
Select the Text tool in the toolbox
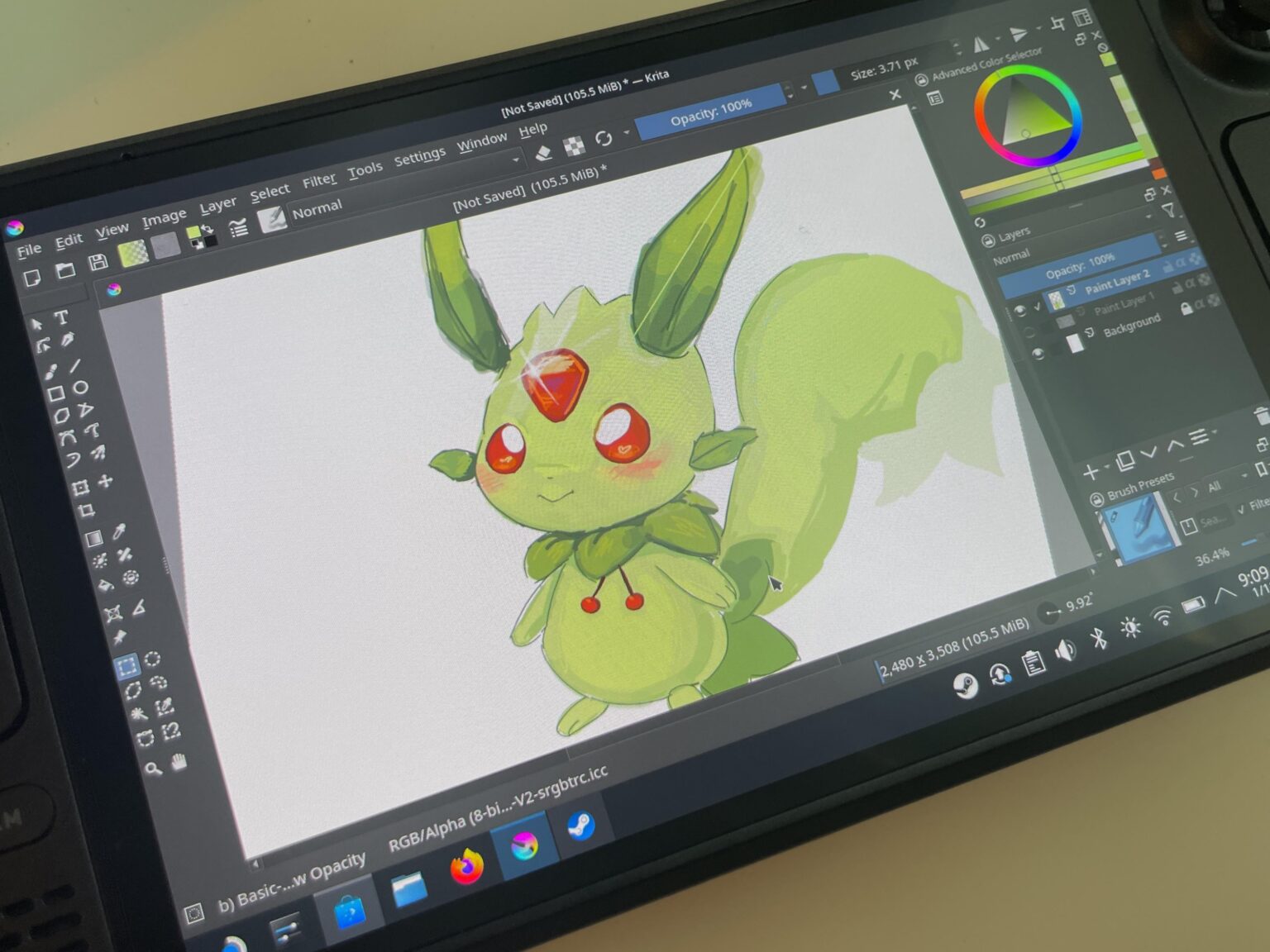tap(61, 317)
